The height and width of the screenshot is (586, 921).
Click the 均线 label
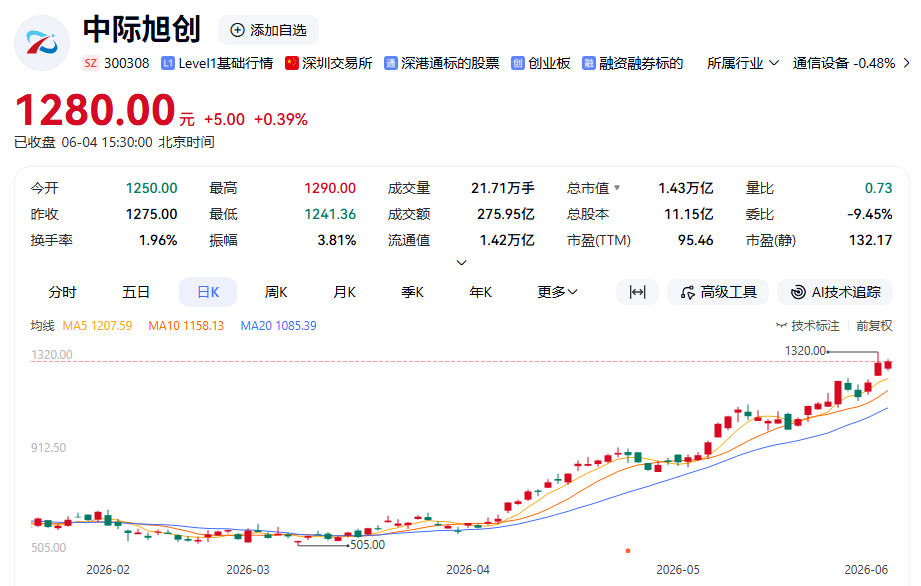(42, 326)
